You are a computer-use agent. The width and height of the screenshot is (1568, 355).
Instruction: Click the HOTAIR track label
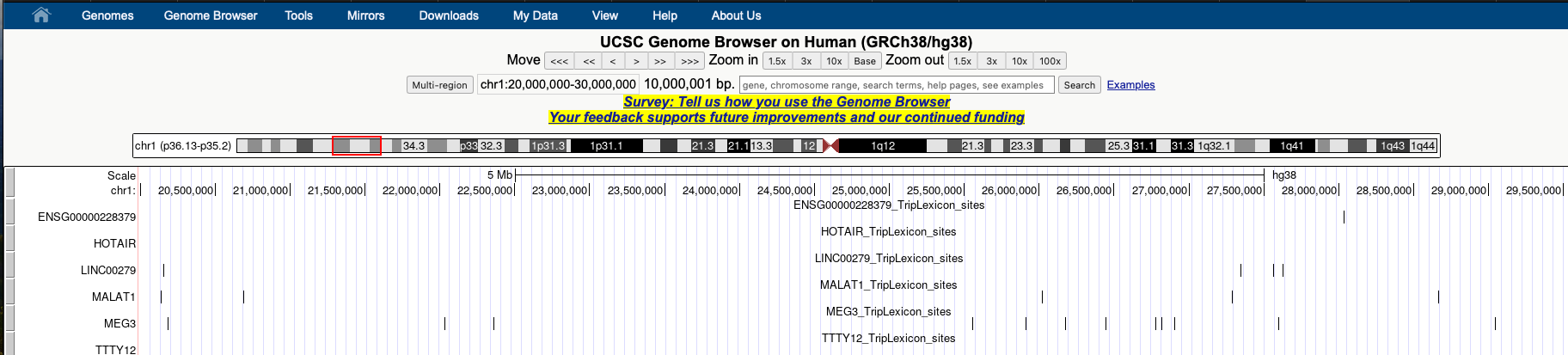click(x=114, y=243)
